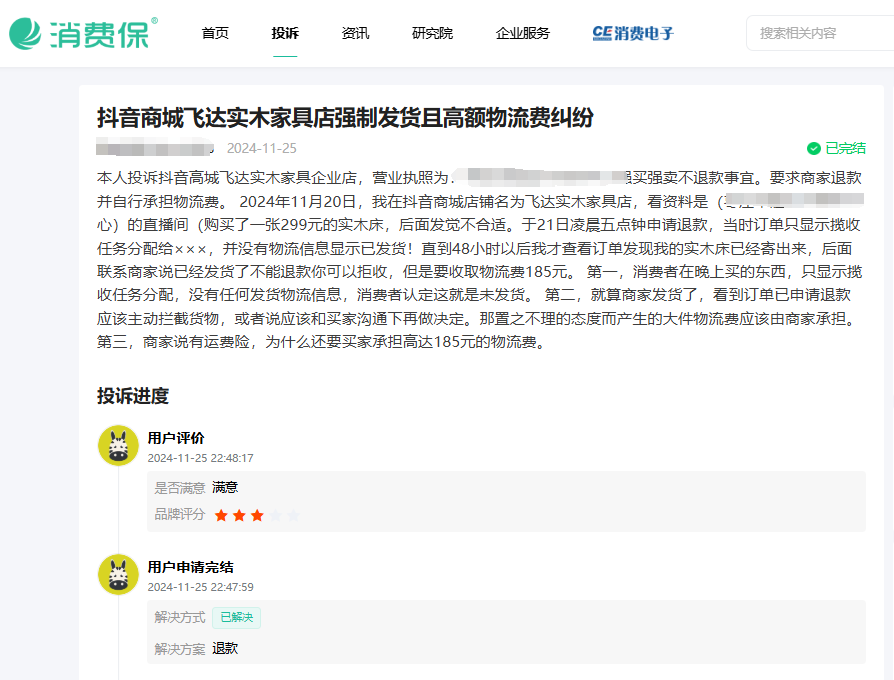Screen dimensions: 894x680
Task: Click the date 2024-11-25 under the title
Action: point(262,148)
